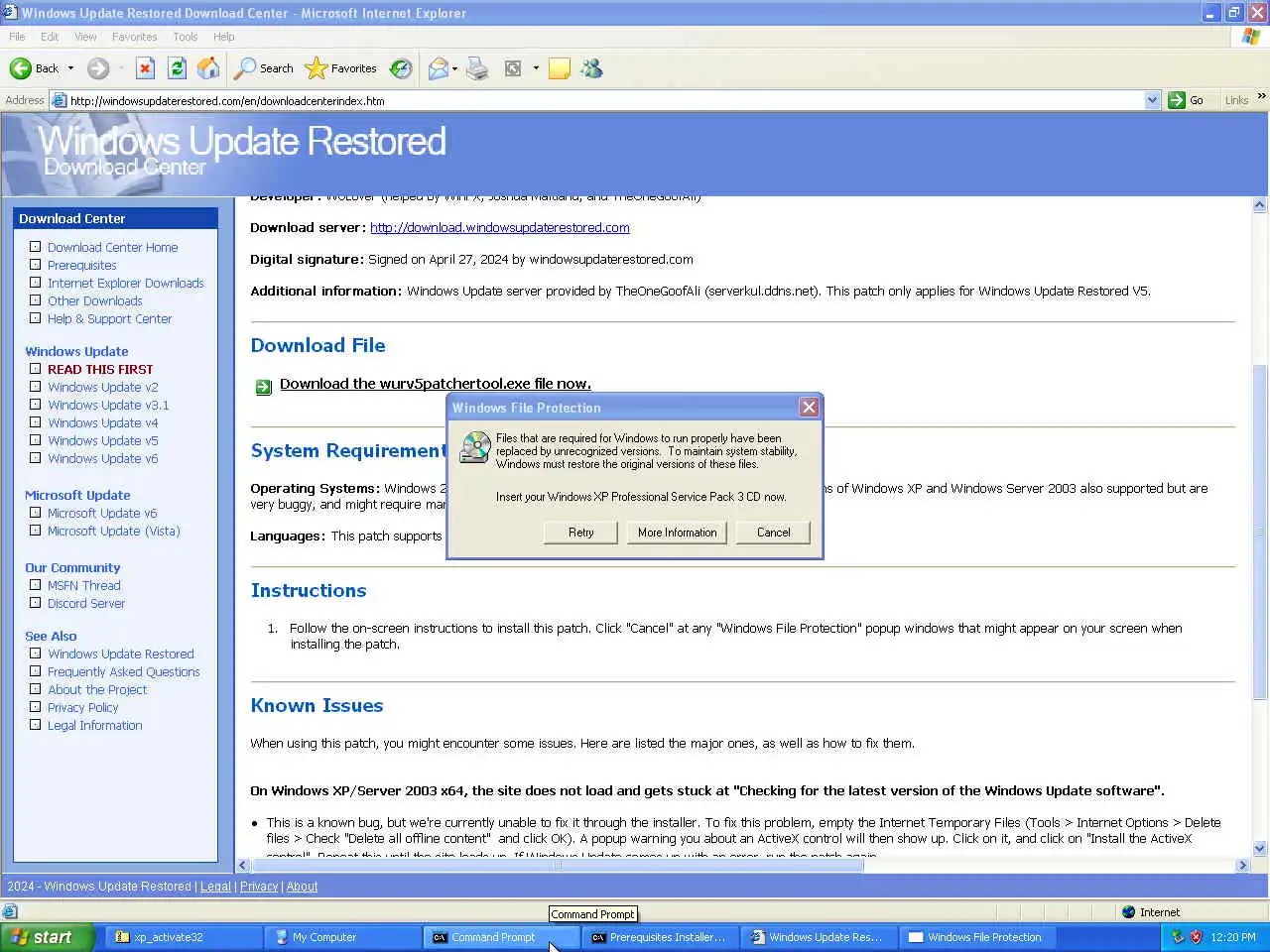Switch to the xp_activate32 taskbar item
The height and width of the screenshot is (952, 1270).
[184, 937]
